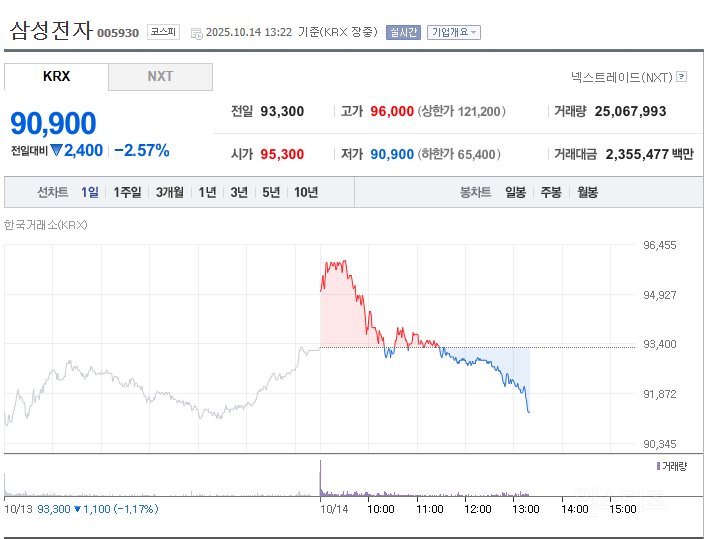Click the blue down-triangle beside 2,400
The height and width of the screenshot is (539, 704).
point(56,150)
